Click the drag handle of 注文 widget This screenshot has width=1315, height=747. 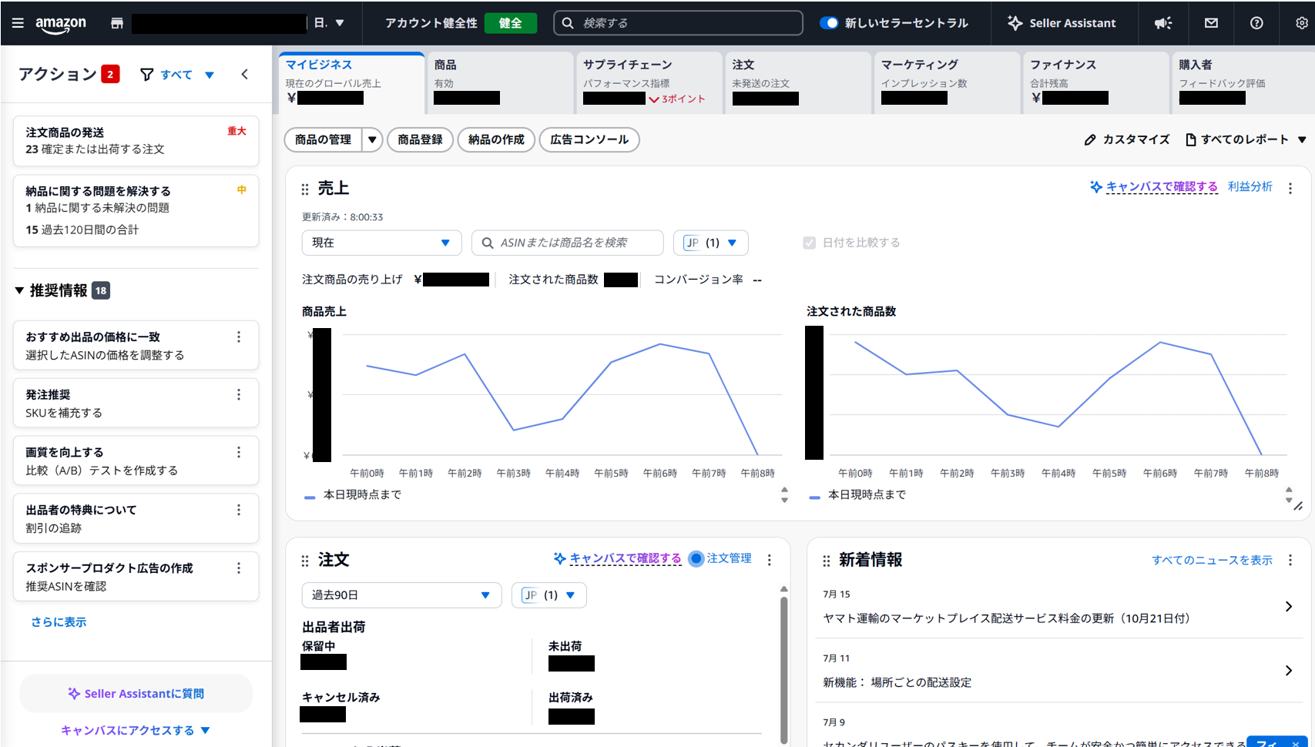point(305,561)
